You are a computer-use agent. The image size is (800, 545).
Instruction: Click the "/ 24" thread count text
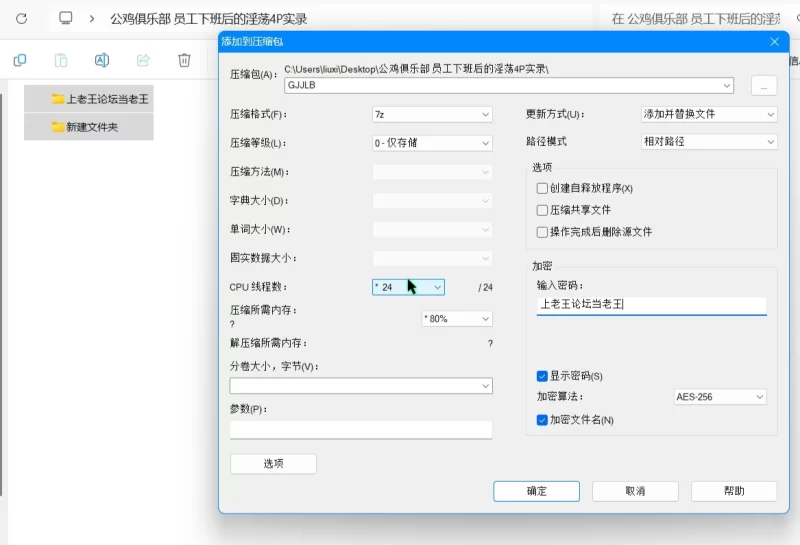coord(485,287)
